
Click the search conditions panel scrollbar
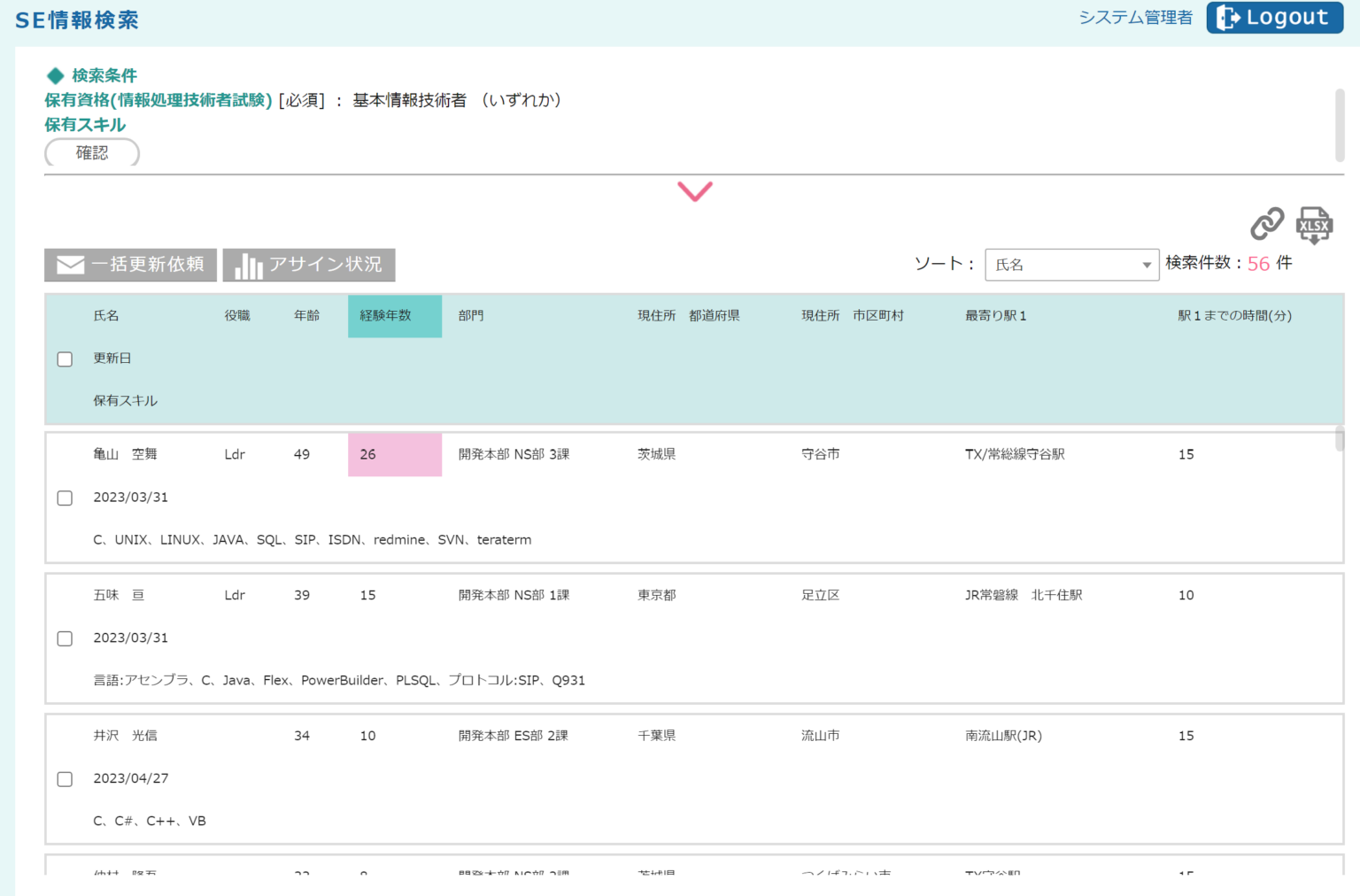(x=1339, y=125)
